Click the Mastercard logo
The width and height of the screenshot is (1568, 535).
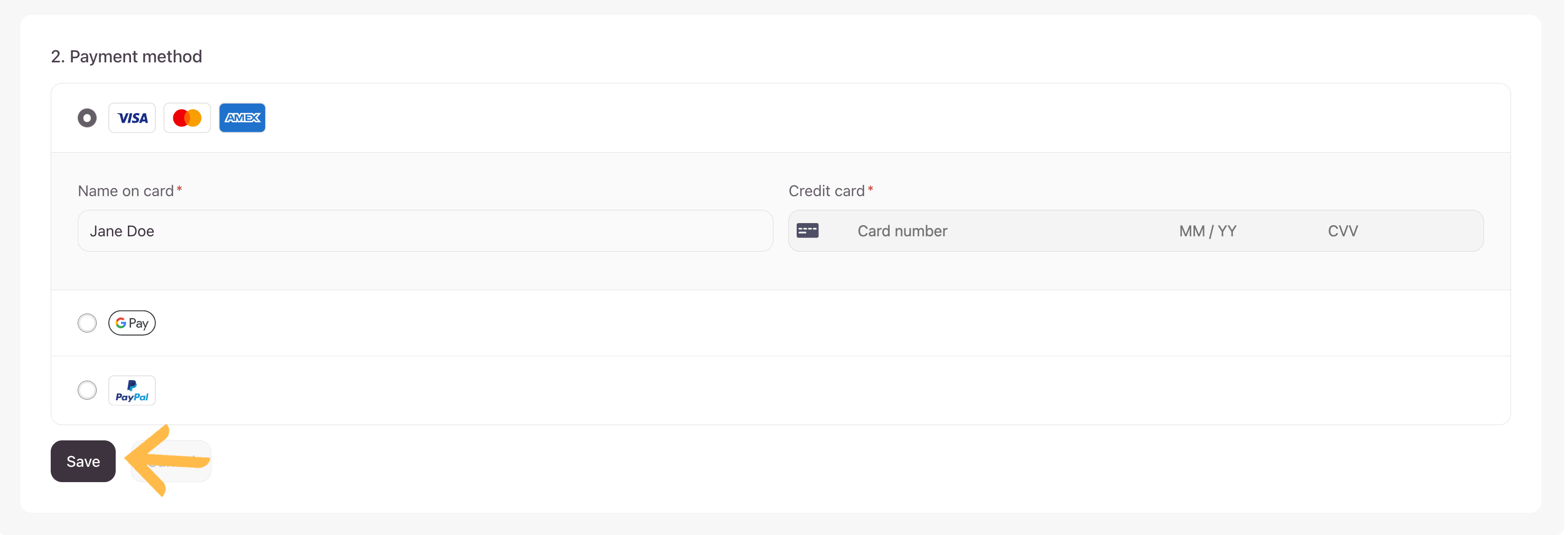pyautogui.click(x=187, y=117)
